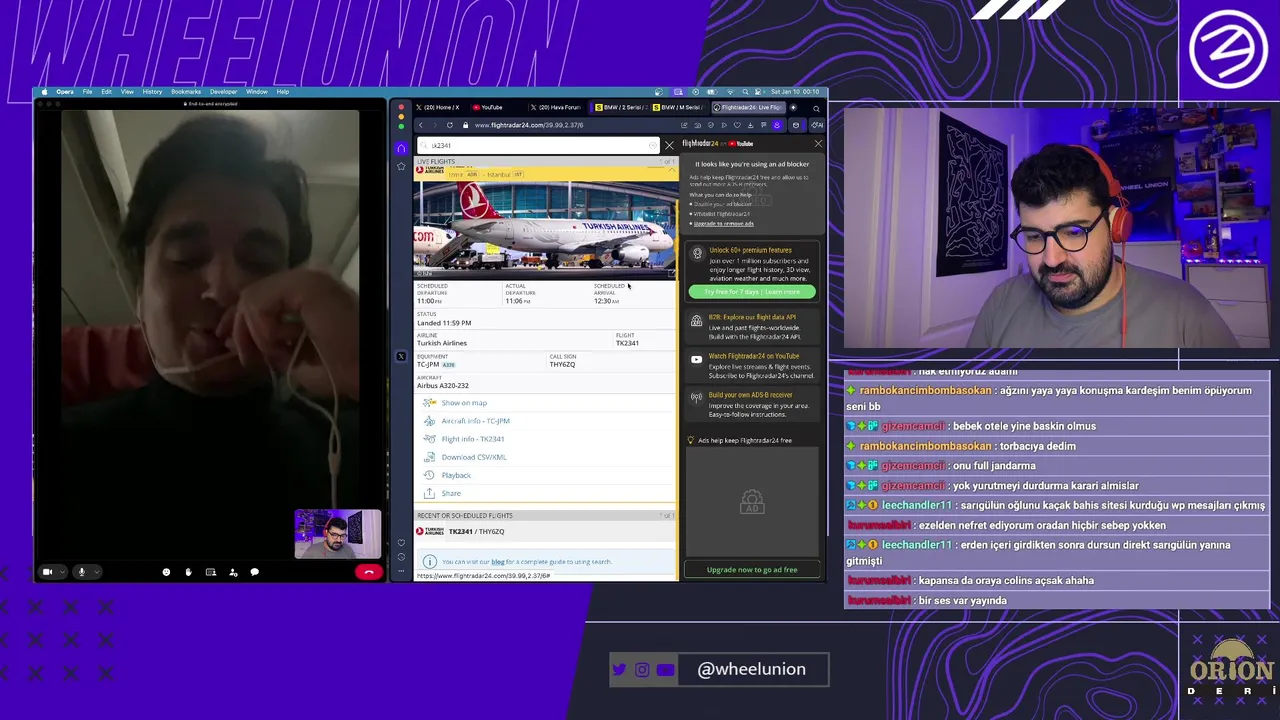Click Show on map link

click(464, 403)
